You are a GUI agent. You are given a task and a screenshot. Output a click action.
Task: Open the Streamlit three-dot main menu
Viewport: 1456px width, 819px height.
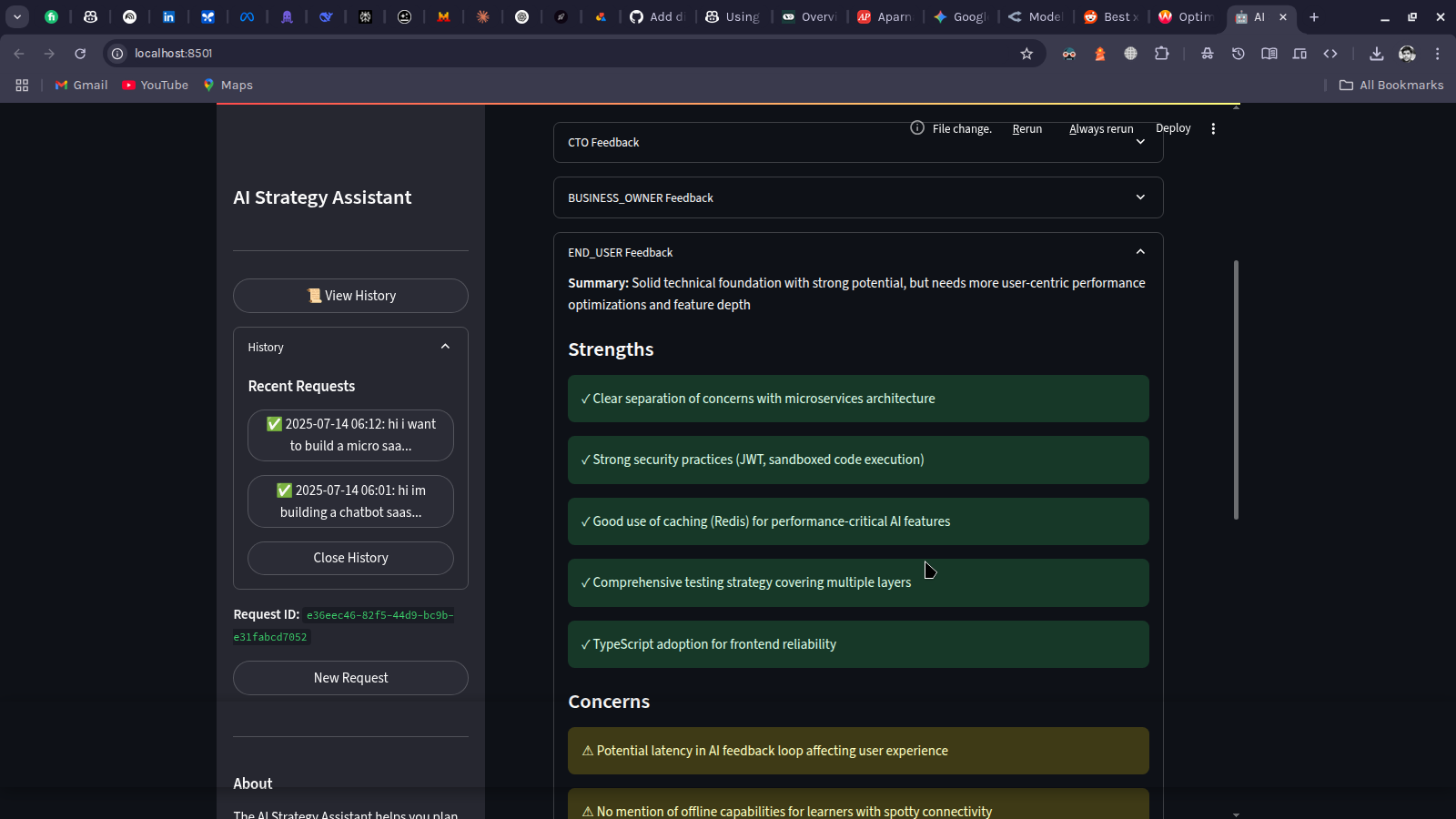pos(1213,129)
